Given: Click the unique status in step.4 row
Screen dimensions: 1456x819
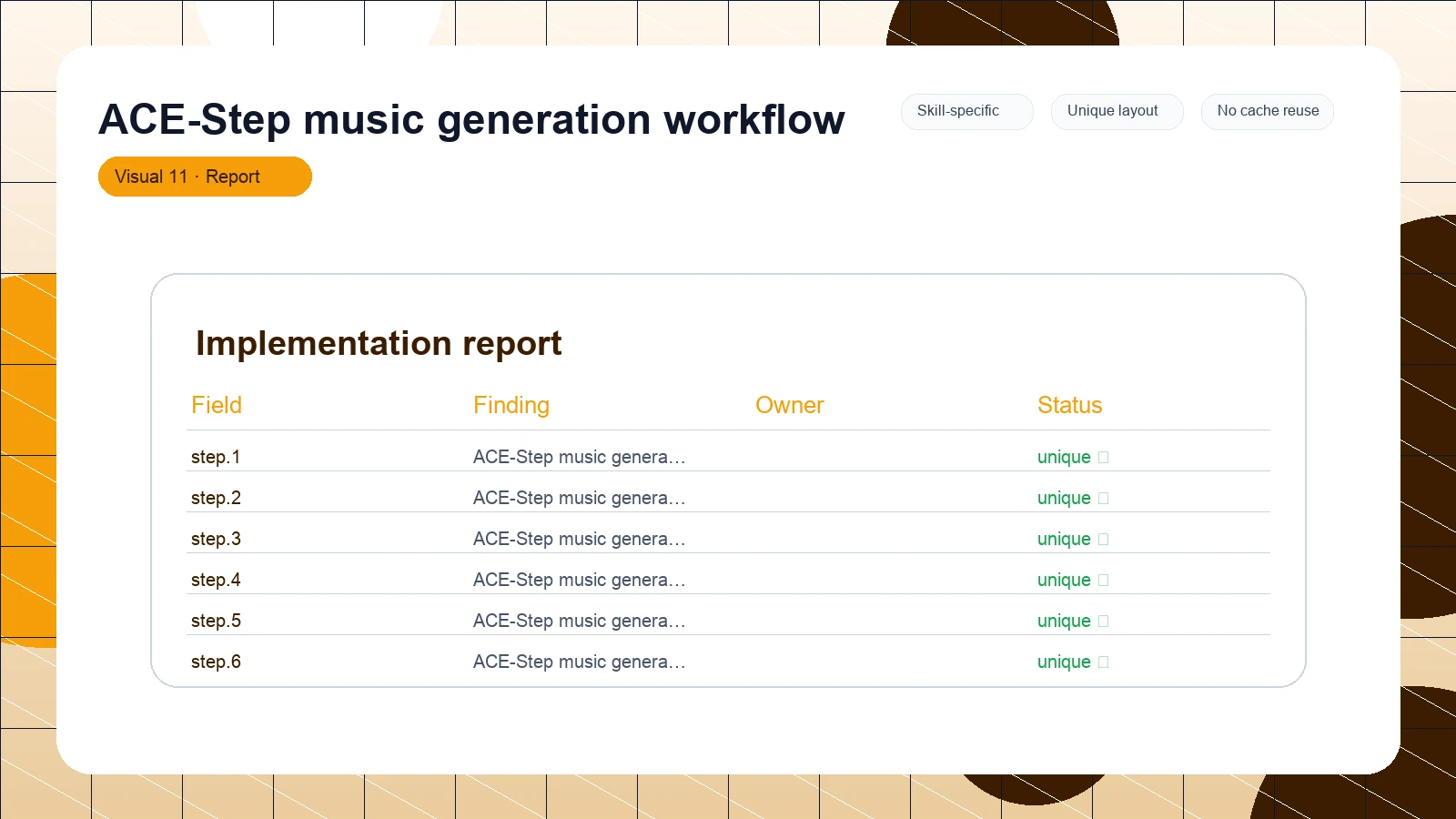Looking at the screenshot, I should click(x=1064, y=580).
